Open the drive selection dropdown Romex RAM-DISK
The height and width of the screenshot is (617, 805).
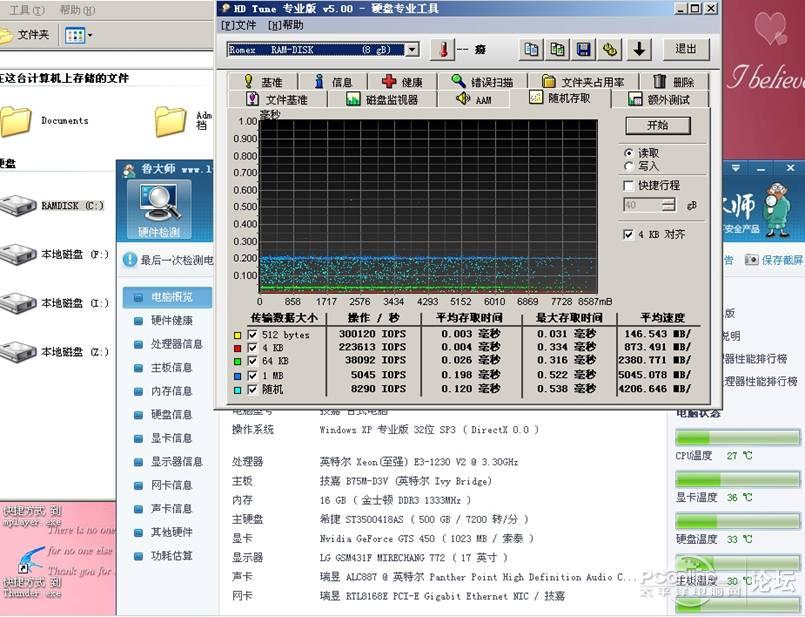pyautogui.click(x=412, y=50)
